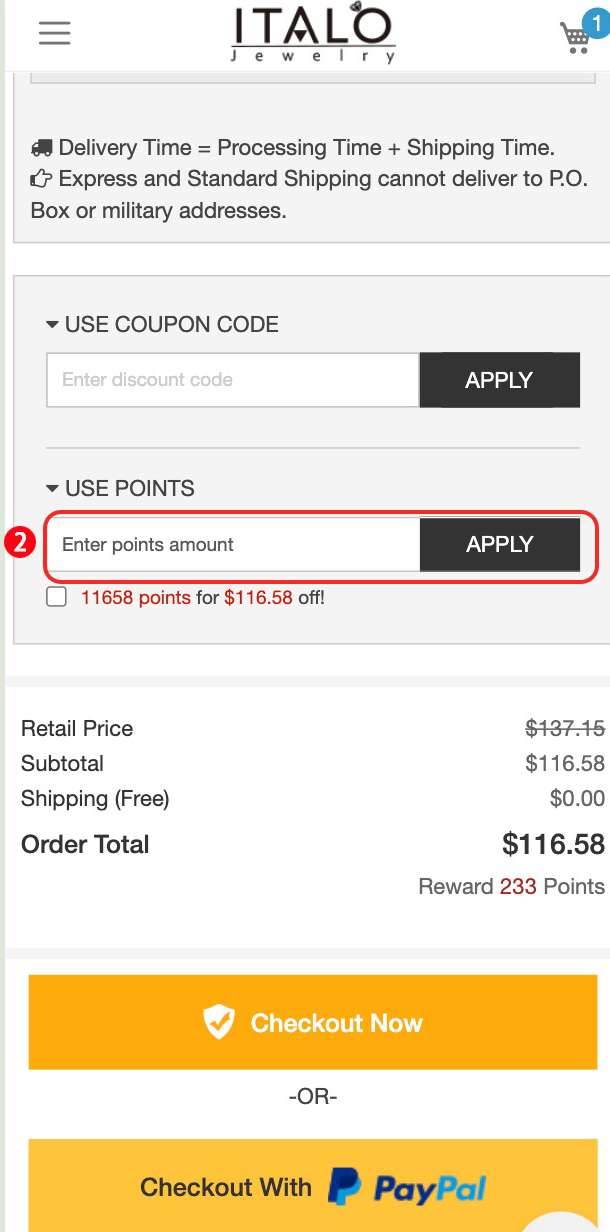This screenshot has height=1232, width=610.
Task: Focus the Enter discount code field
Action: [x=232, y=380]
